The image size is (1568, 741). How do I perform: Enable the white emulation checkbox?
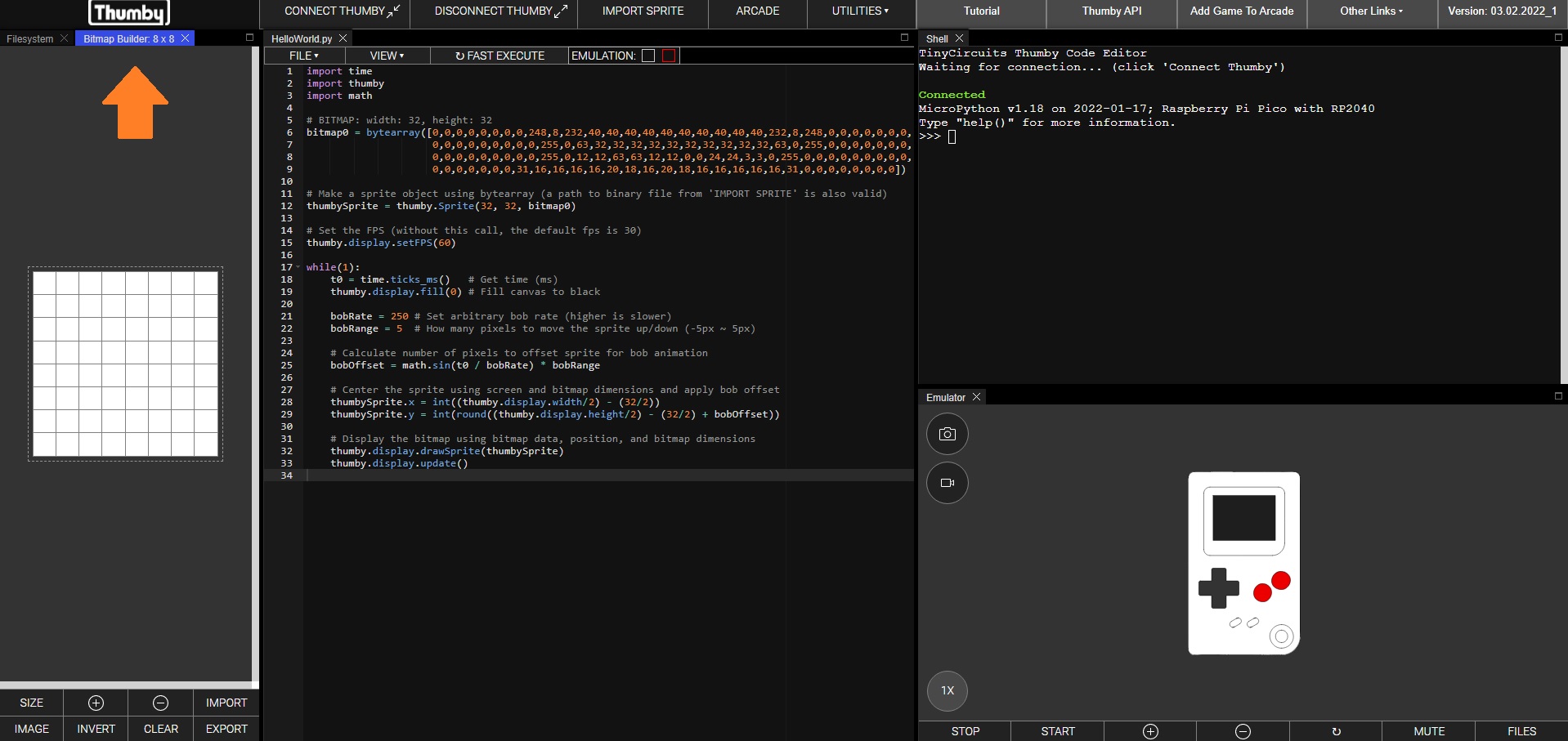(x=648, y=56)
